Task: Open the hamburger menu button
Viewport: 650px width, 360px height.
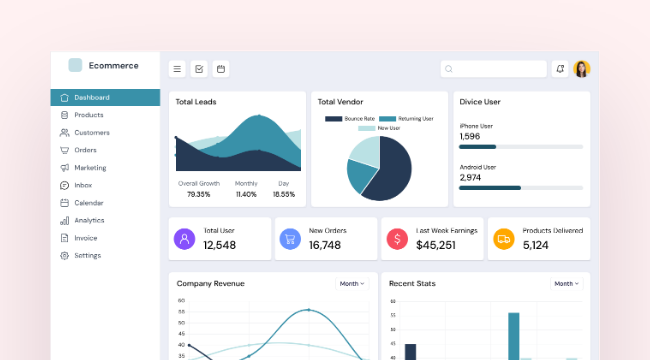Action: point(177,69)
